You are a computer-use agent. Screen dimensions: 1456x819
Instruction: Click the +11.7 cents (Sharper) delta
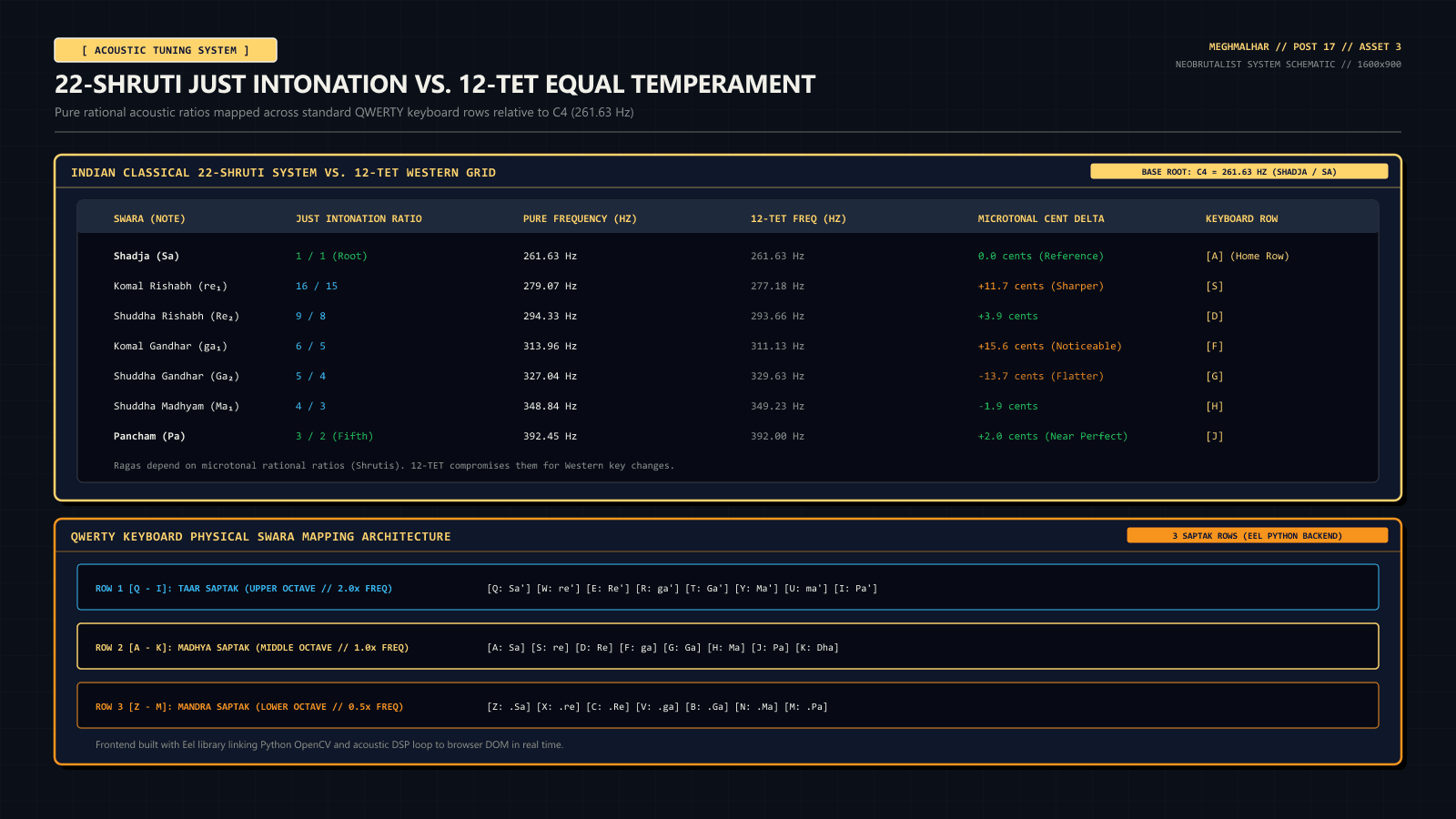pos(1041,286)
